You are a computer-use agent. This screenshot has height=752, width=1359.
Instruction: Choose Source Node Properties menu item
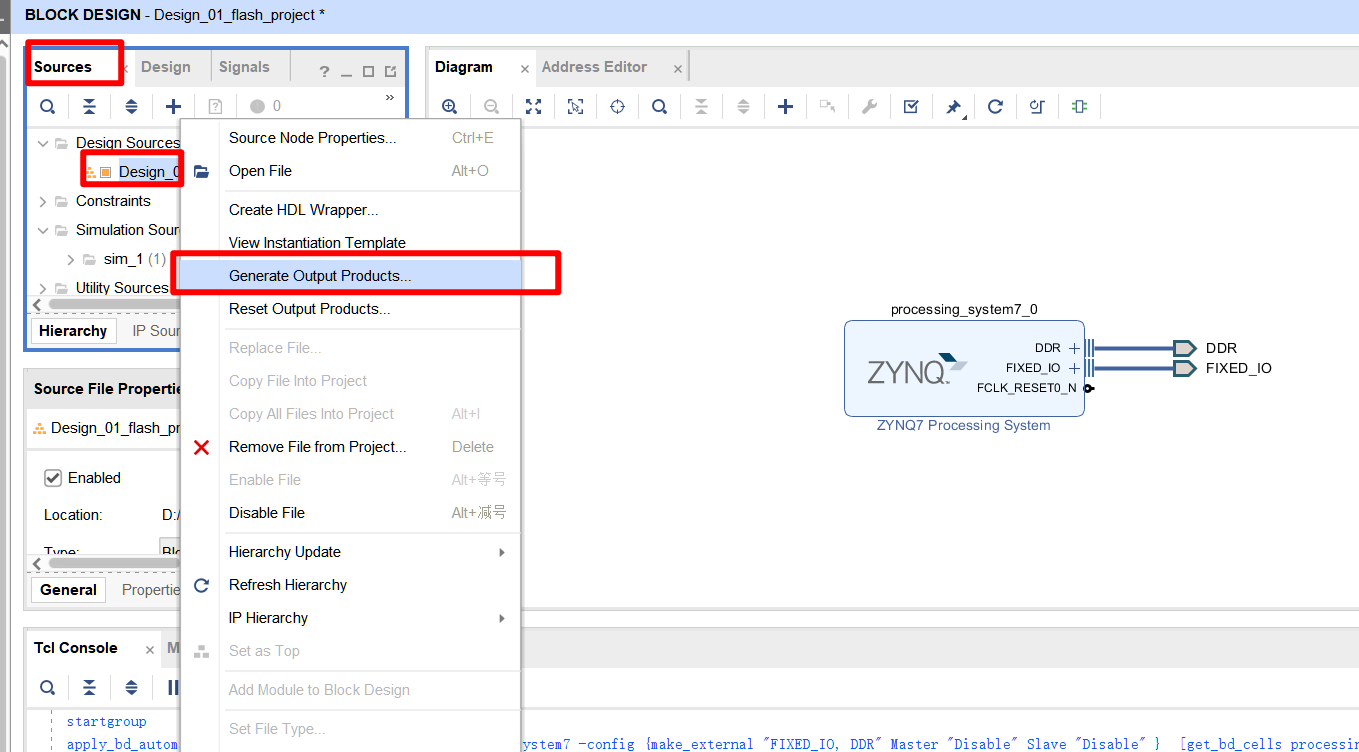(350, 138)
